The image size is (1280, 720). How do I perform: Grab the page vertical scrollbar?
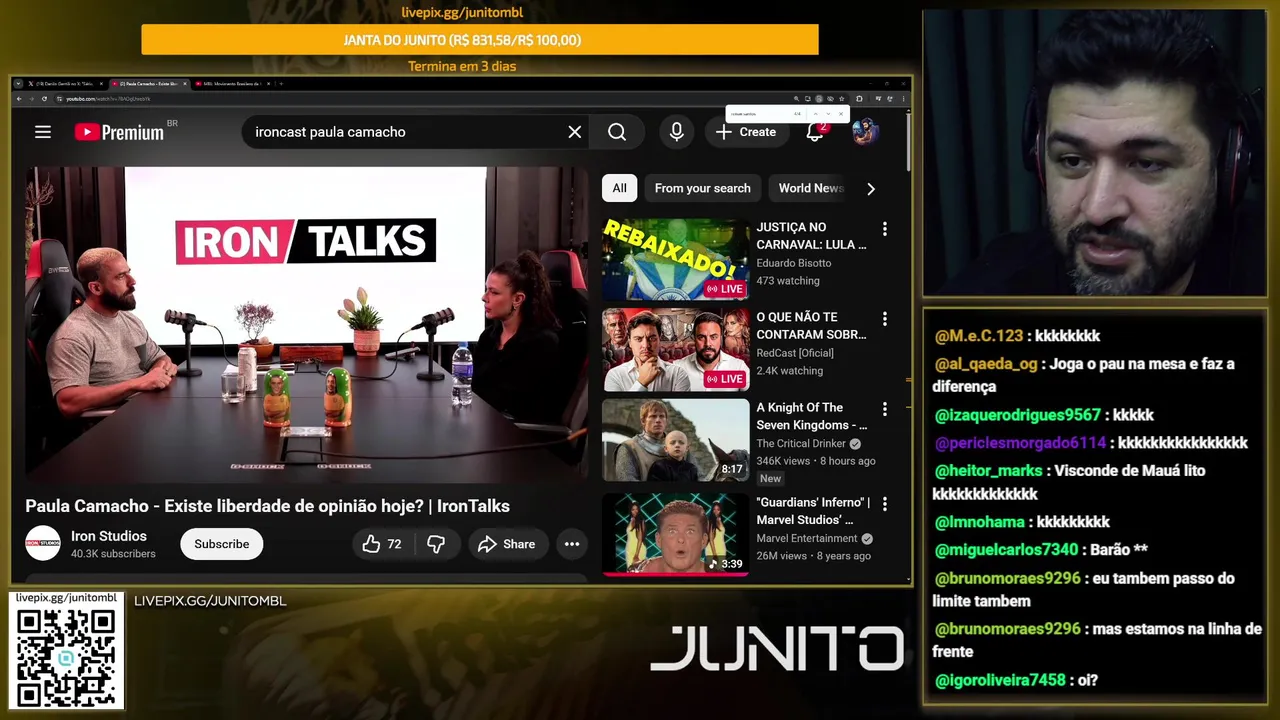908,140
